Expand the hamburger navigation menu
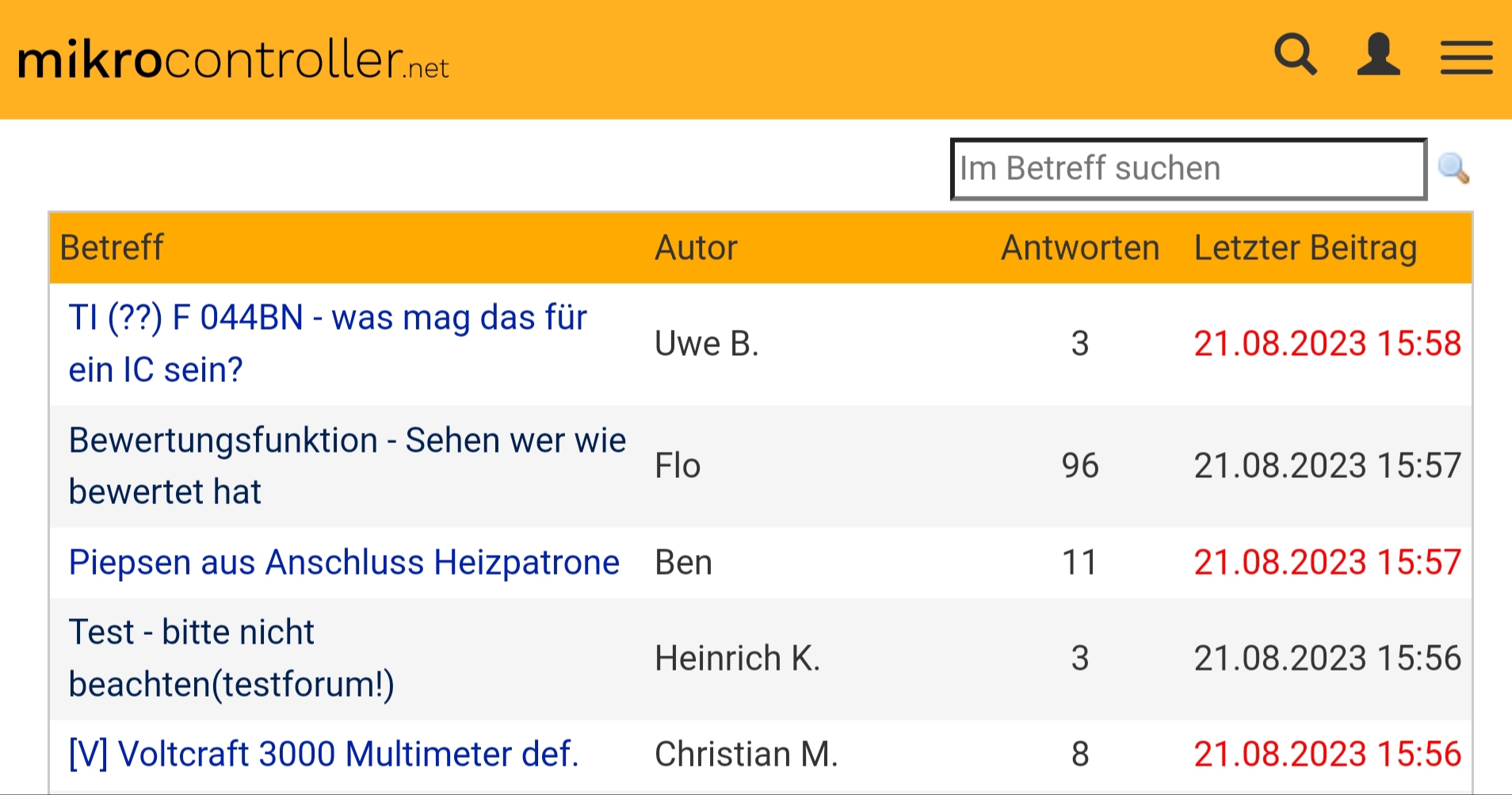The height and width of the screenshot is (795, 1512). [1466, 57]
